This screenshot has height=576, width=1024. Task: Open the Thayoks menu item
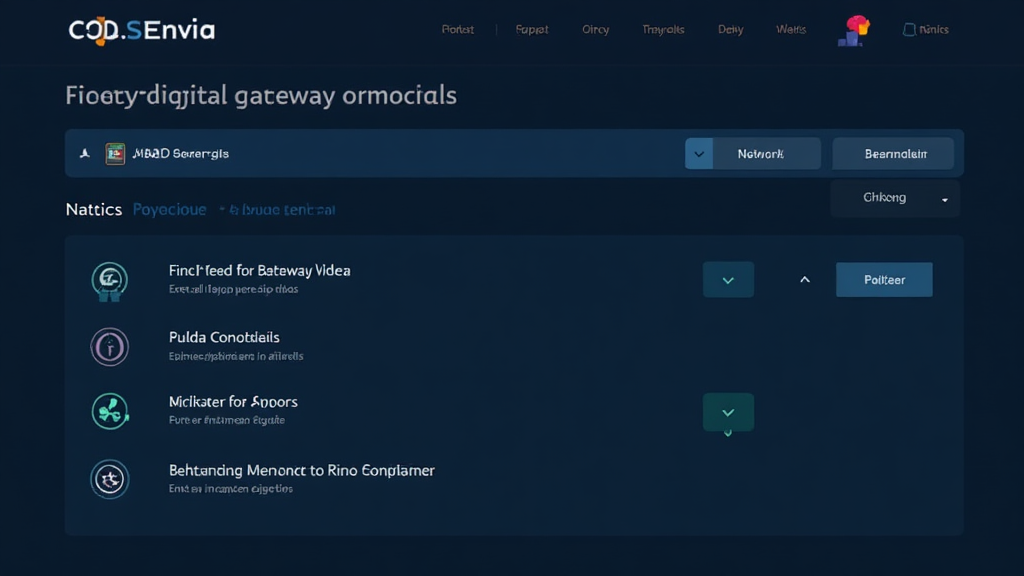point(663,30)
